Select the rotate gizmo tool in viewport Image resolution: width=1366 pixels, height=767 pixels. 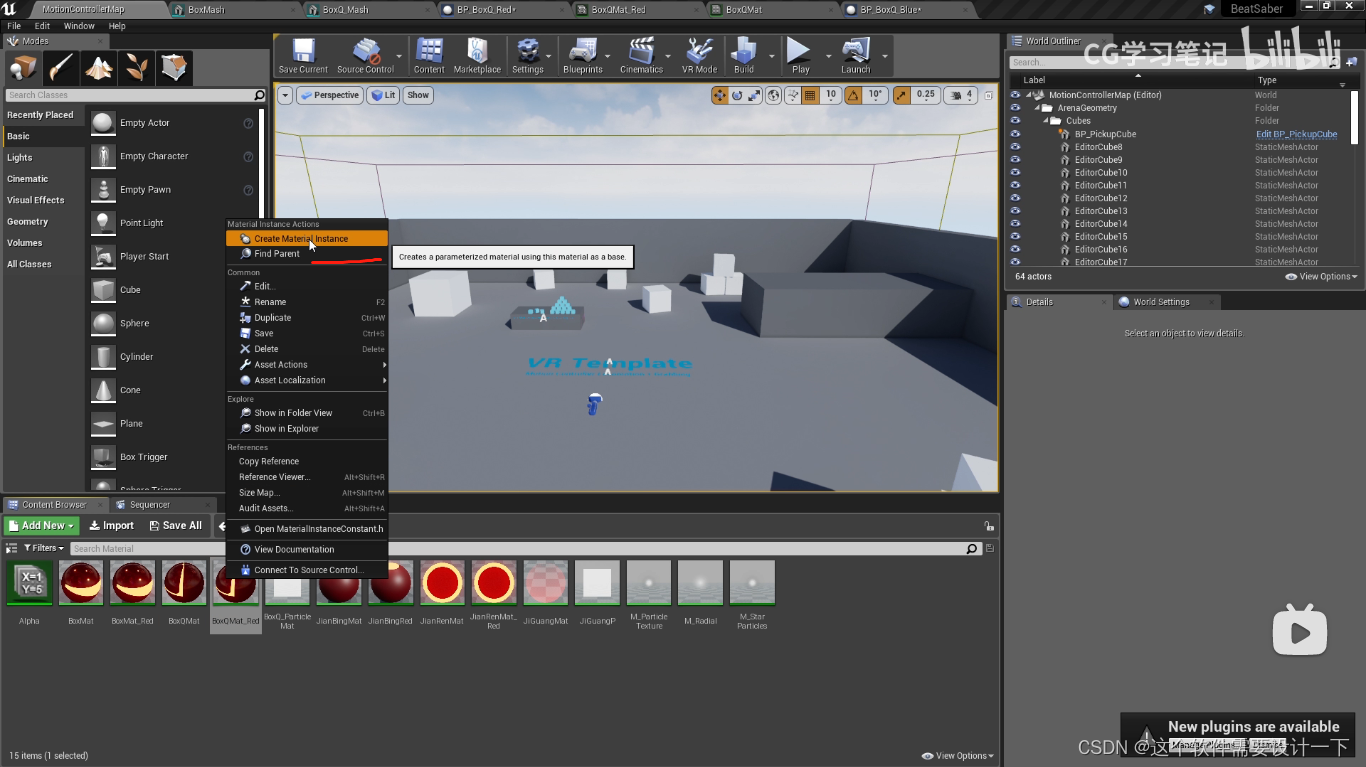737,95
